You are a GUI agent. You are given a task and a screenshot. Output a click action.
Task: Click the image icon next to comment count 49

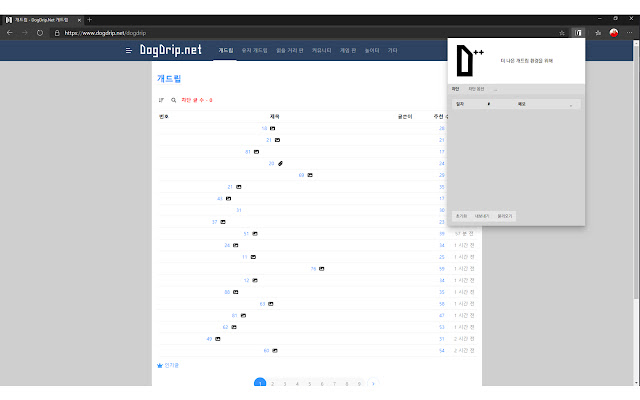coord(218,339)
